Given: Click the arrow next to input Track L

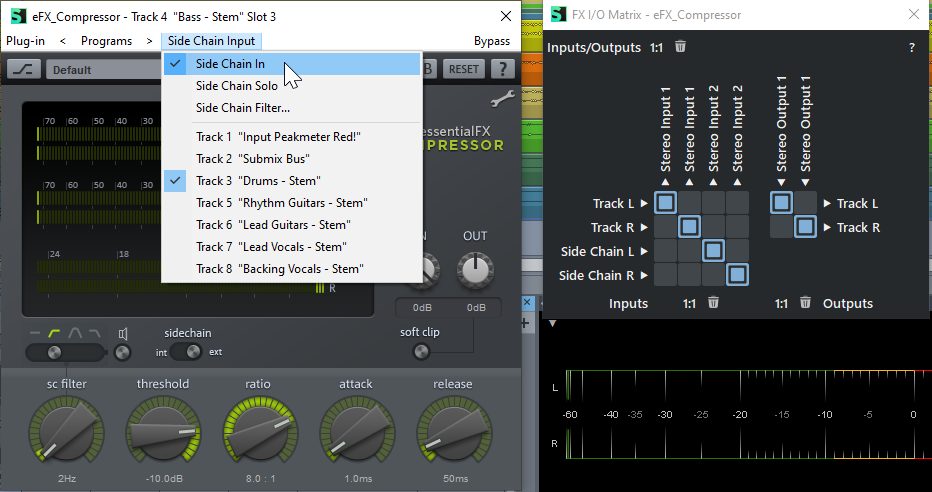Looking at the screenshot, I should pos(644,203).
